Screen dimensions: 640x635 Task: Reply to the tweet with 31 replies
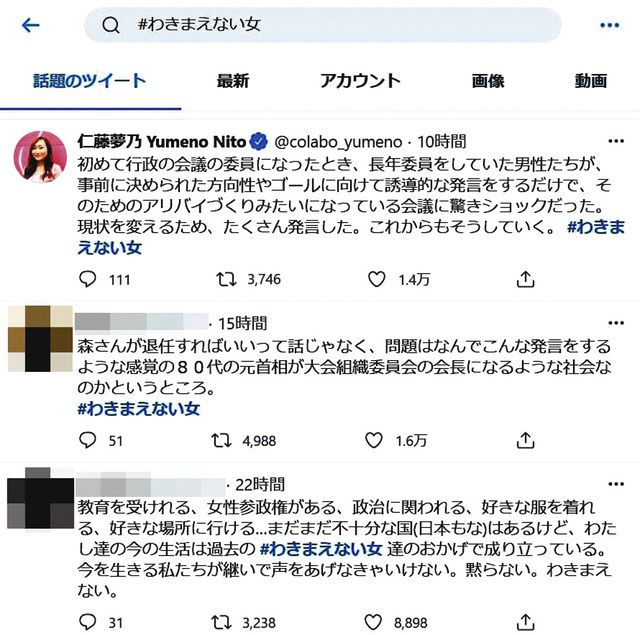[87, 622]
